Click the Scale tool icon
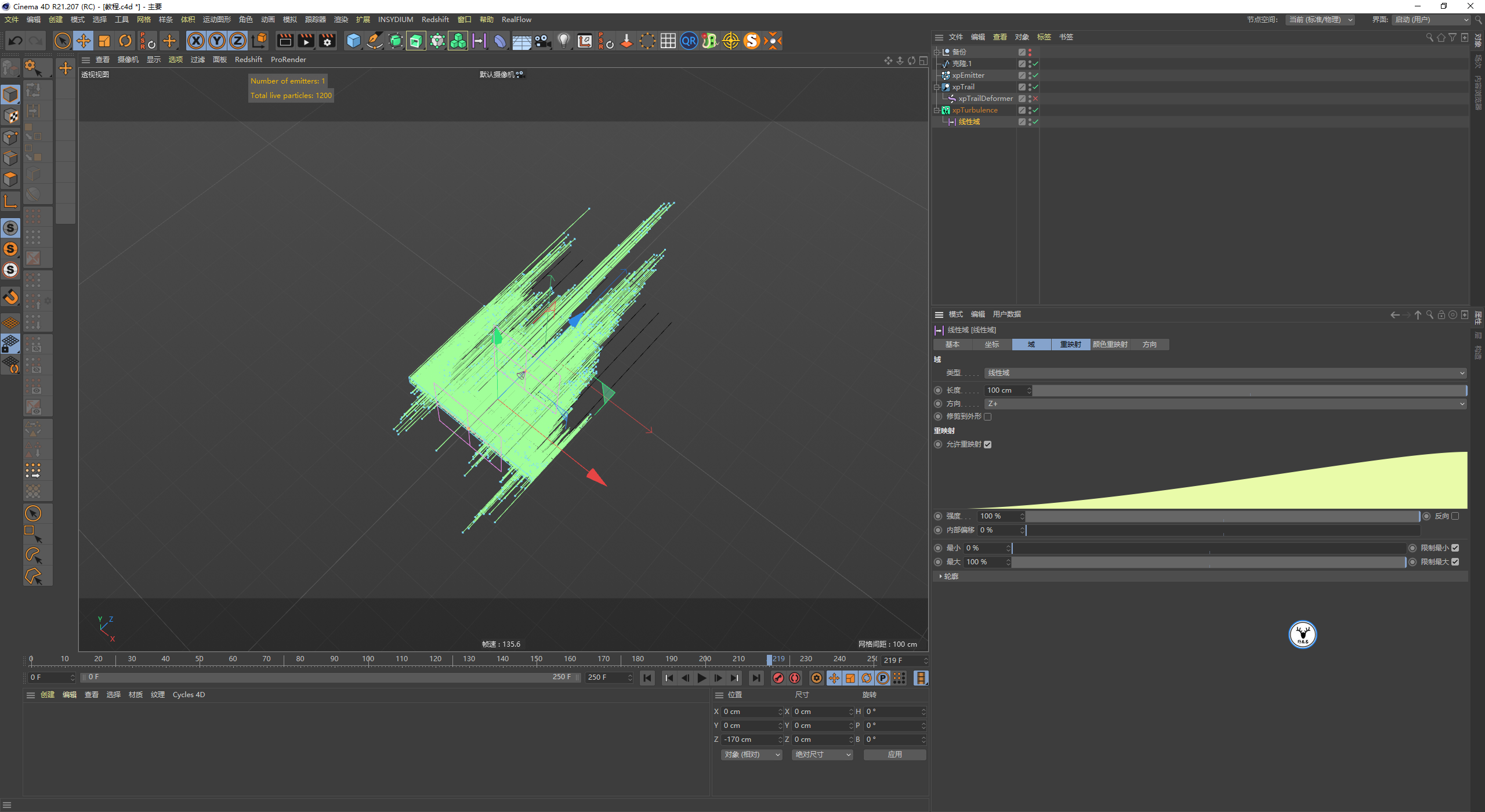This screenshot has width=1485, height=812. point(104,41)
